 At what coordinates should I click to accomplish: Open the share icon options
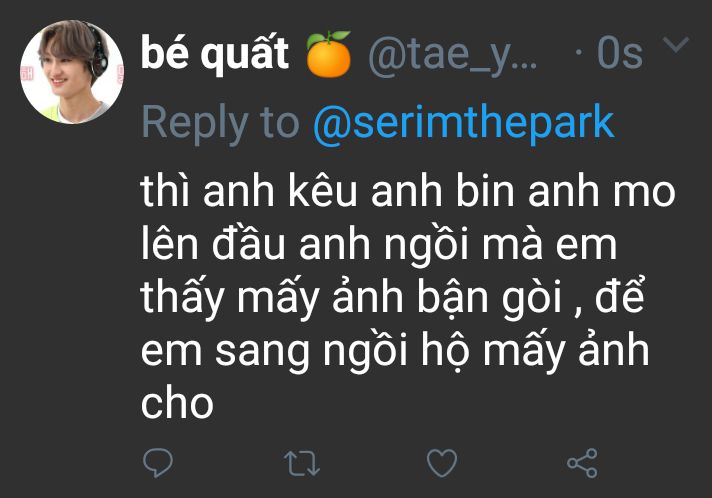583,463
